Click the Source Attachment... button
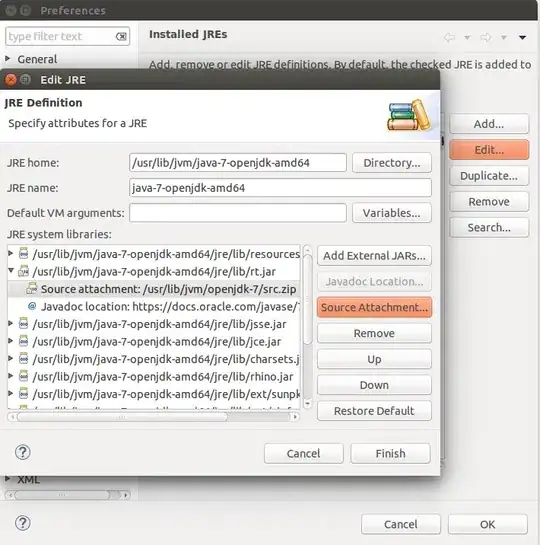The height and width of the screenshot is (545, 540). tap(374, 307)
